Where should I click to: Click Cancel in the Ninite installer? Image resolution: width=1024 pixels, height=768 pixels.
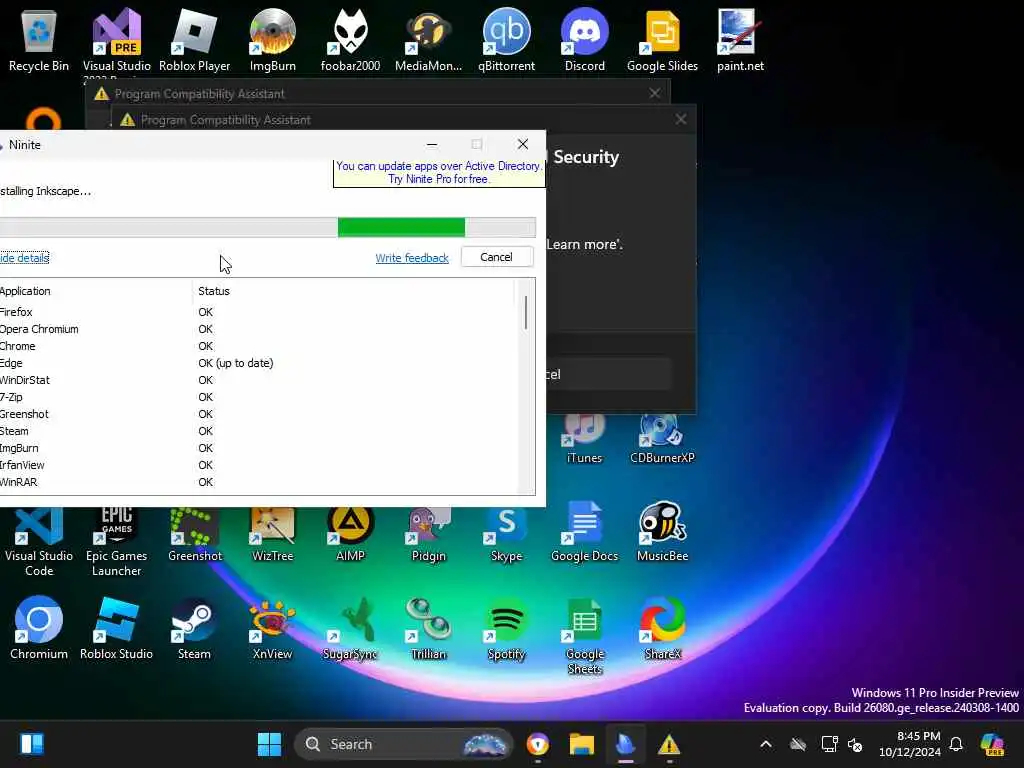[496, 257]
